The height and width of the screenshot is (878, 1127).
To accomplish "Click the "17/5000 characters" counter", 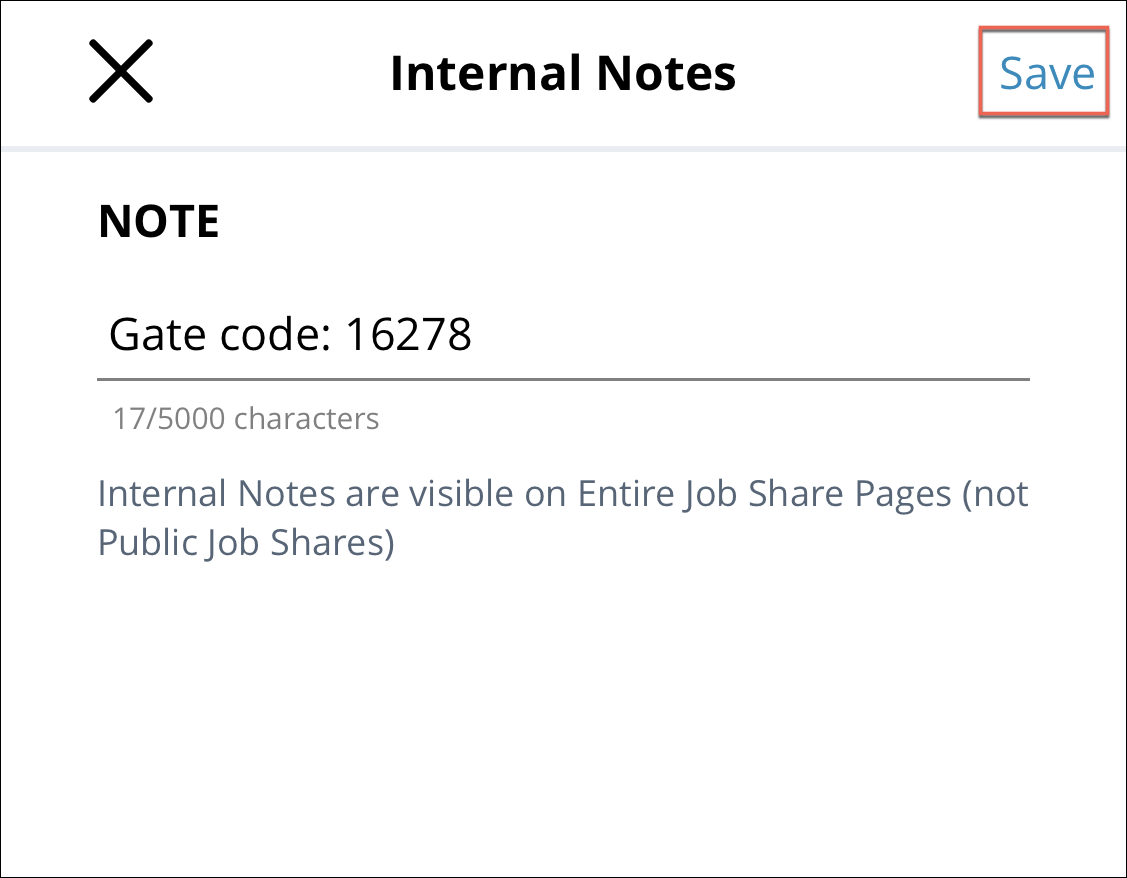I will (x=246, y=418).
